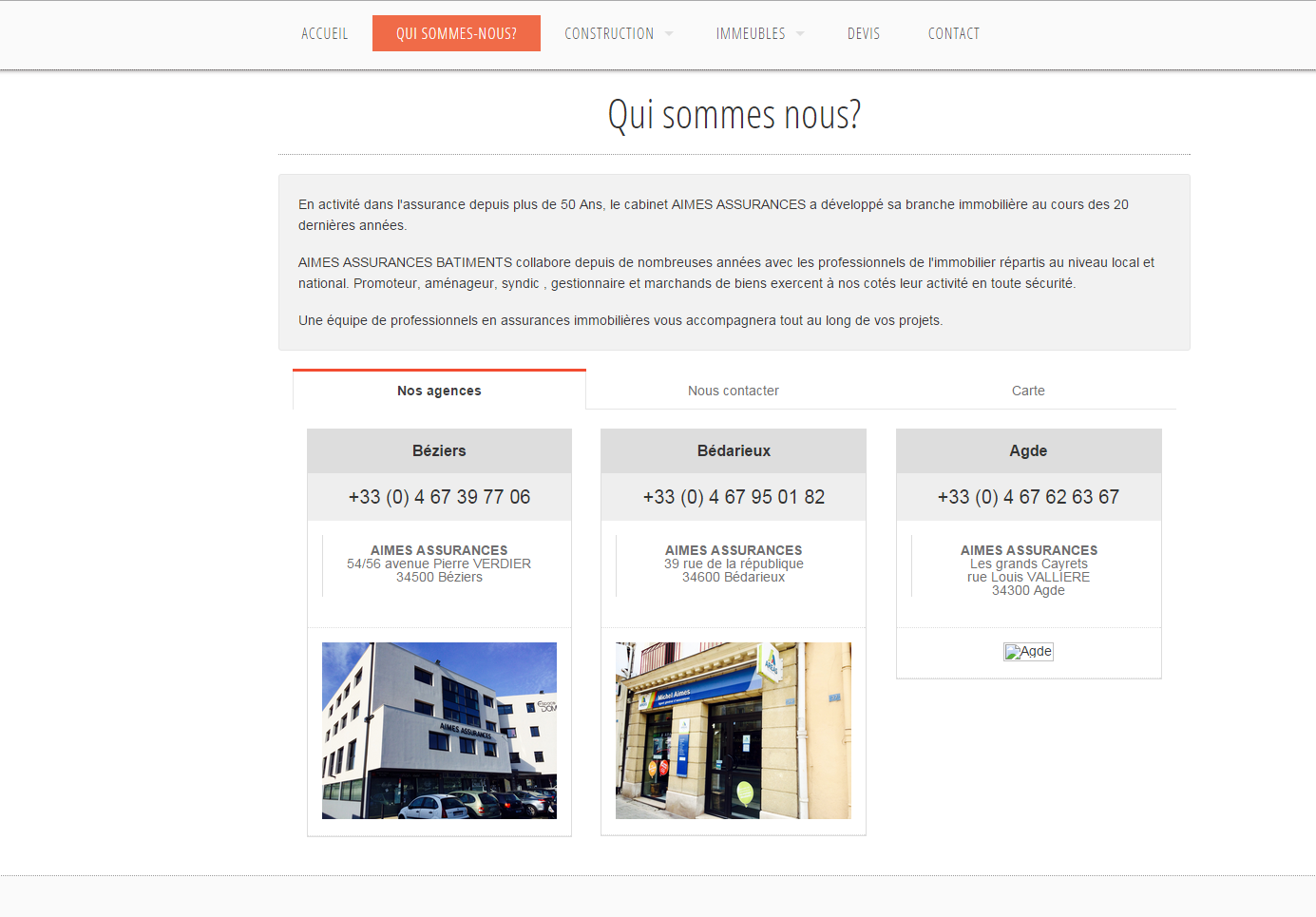Viewport: 1316px width, 917px height.
Task: Go to the ACCUEIL home page
Action: [324, 33]
